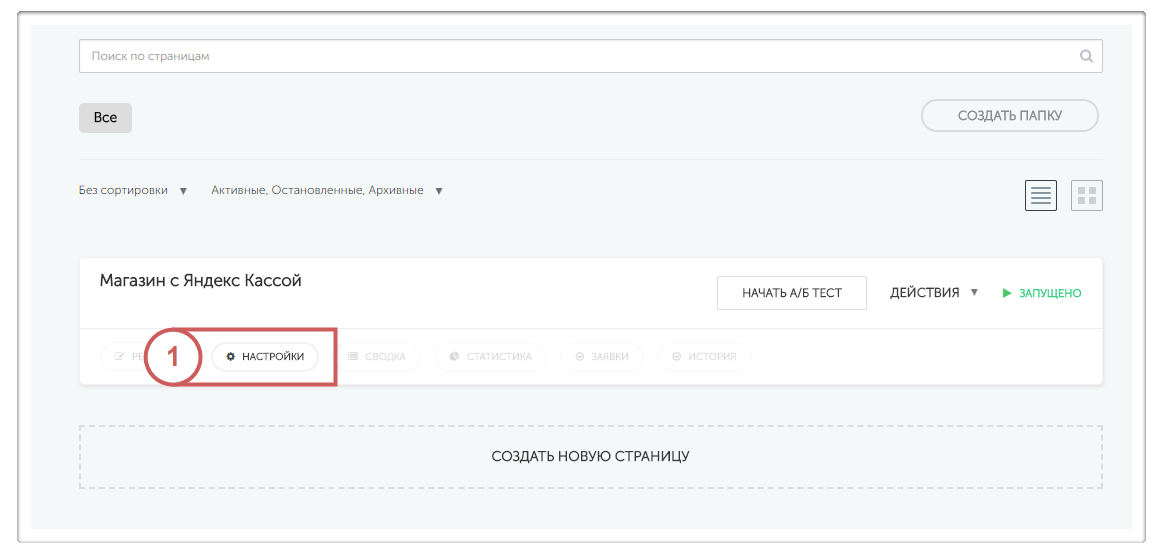Open the Заявки section
1157x553 pixels.
pos(602,357)
